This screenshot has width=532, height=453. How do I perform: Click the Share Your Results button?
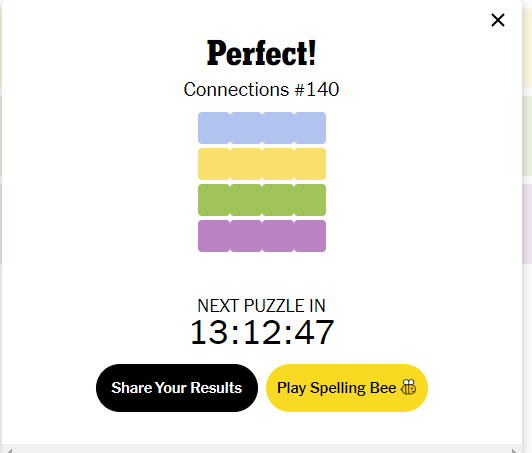[177, 388]
